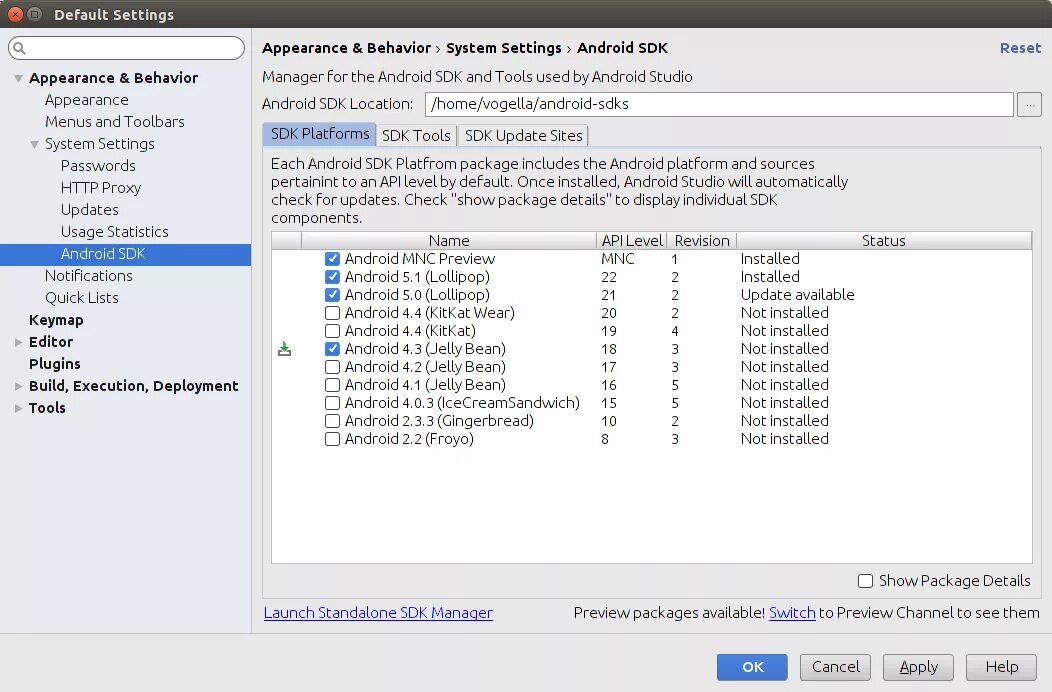Open HTTP Proxy settings
Image resolution: width=1052 pixels, height=692 pixels.
[x=101, y=188]
